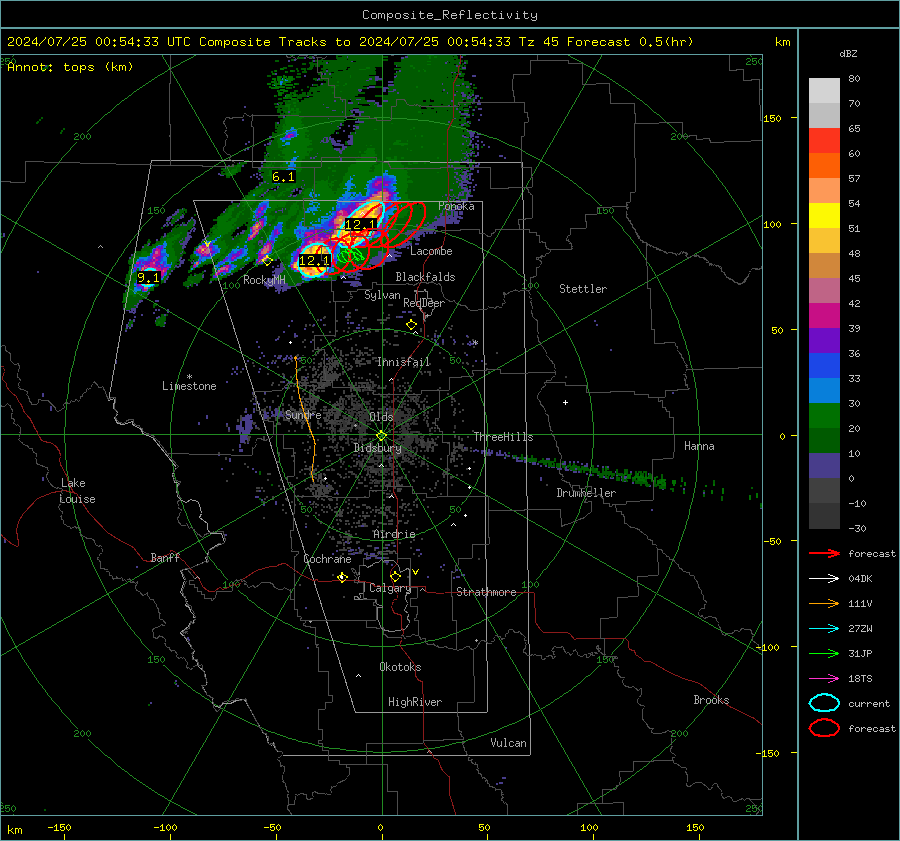
Task: Click the Okotoks city label
Action: (400, 667)
